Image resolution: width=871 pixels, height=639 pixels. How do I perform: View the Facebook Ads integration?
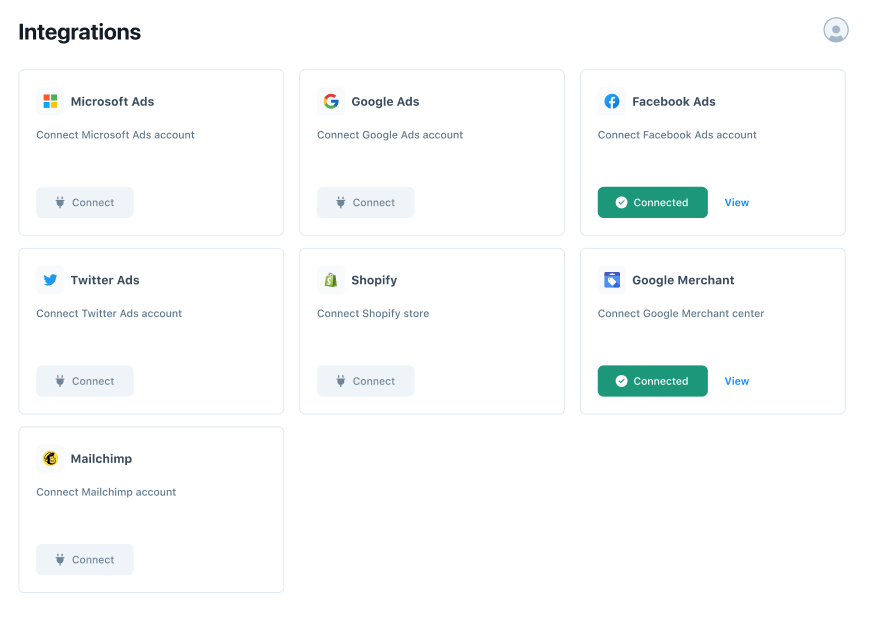(x=737, y=203)
